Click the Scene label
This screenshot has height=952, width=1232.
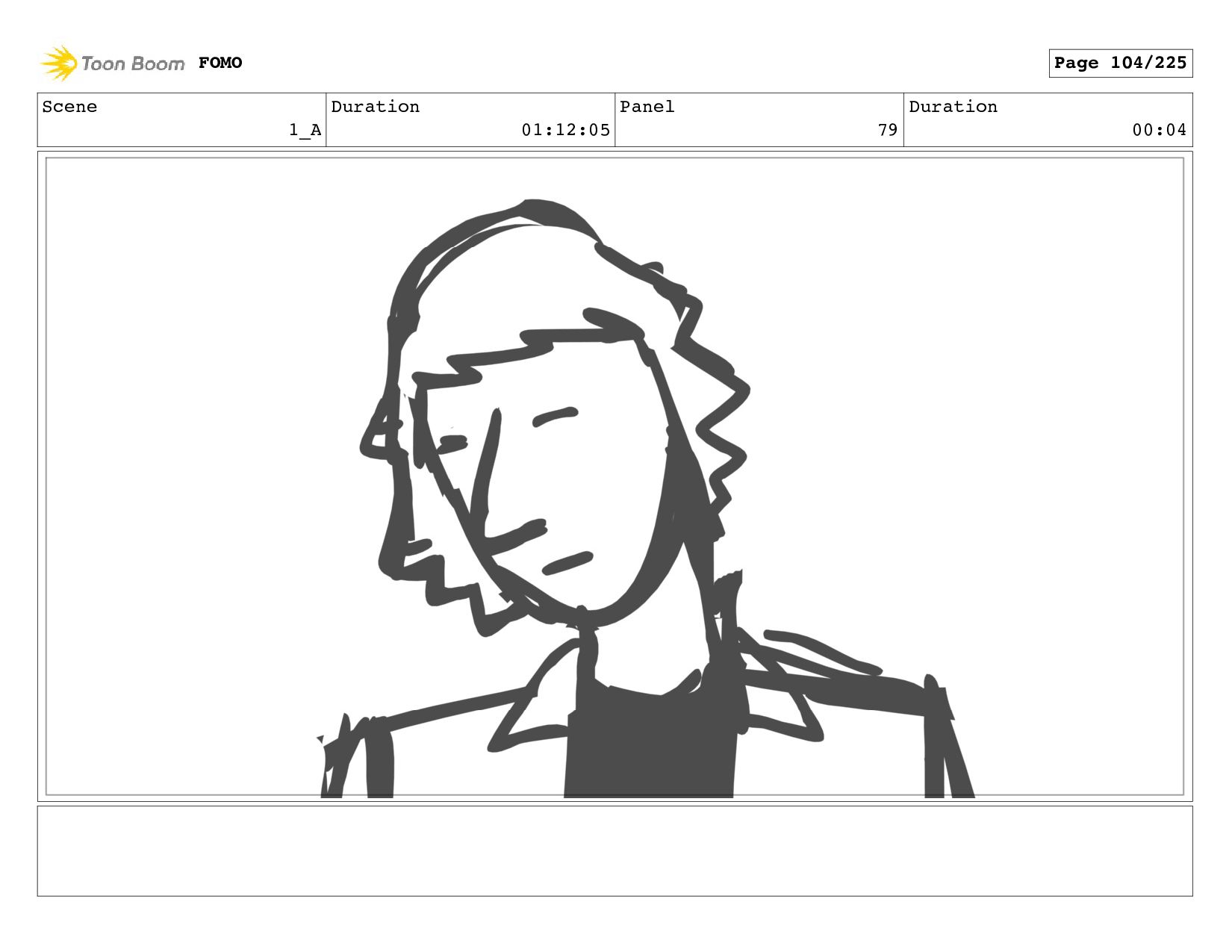click(x=69, y=107)
